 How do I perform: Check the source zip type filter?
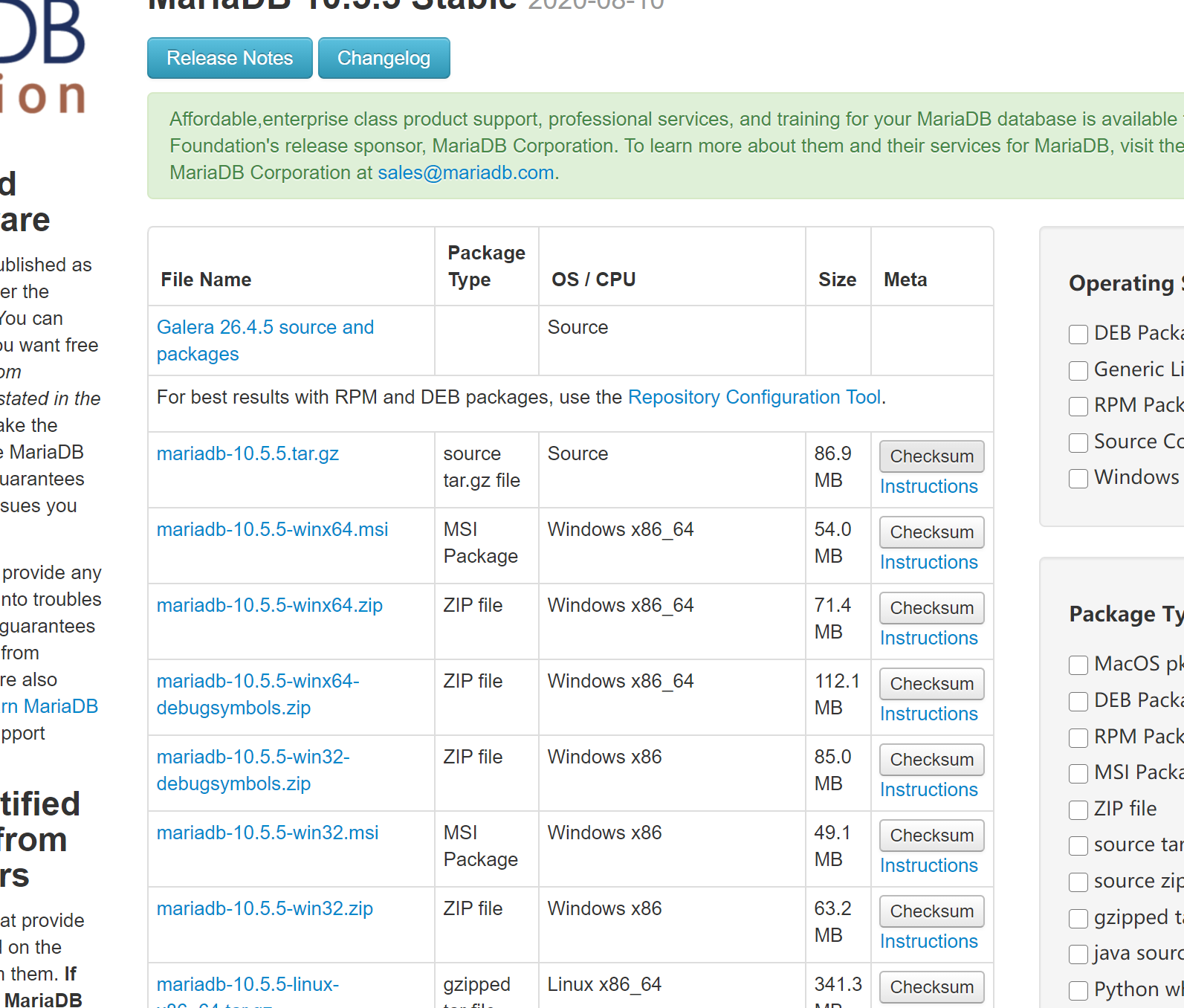[x=1078, y=882]
